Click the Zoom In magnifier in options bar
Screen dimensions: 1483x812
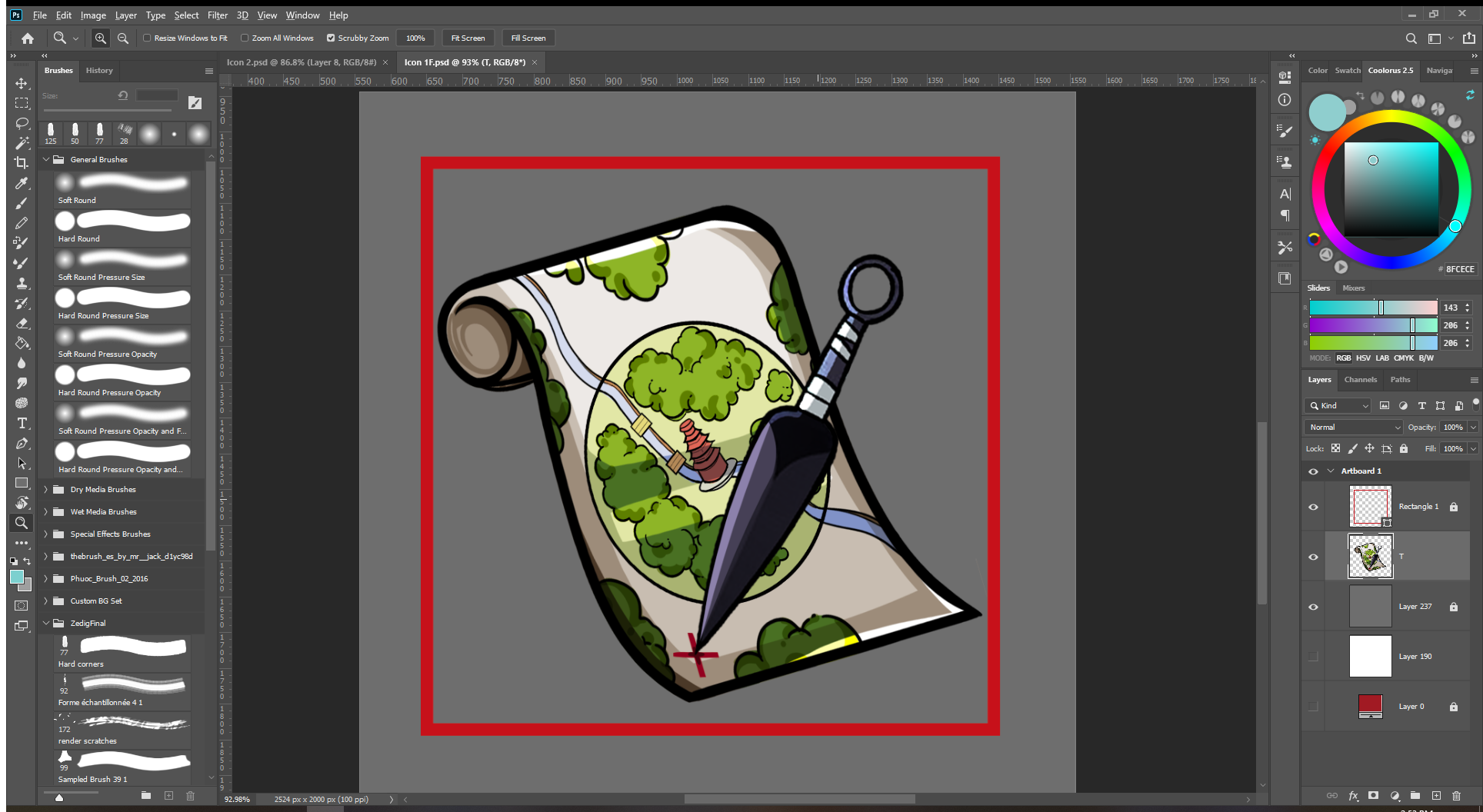[101, 38]
